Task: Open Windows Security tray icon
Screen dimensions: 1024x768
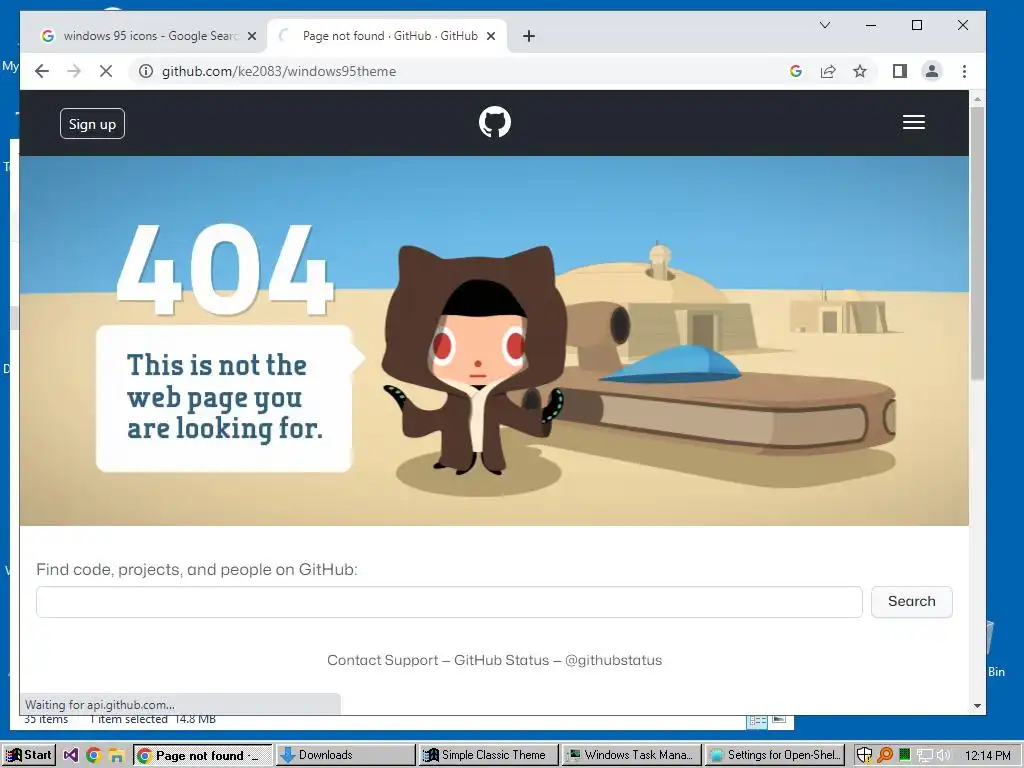Action: tap(864, 756)
